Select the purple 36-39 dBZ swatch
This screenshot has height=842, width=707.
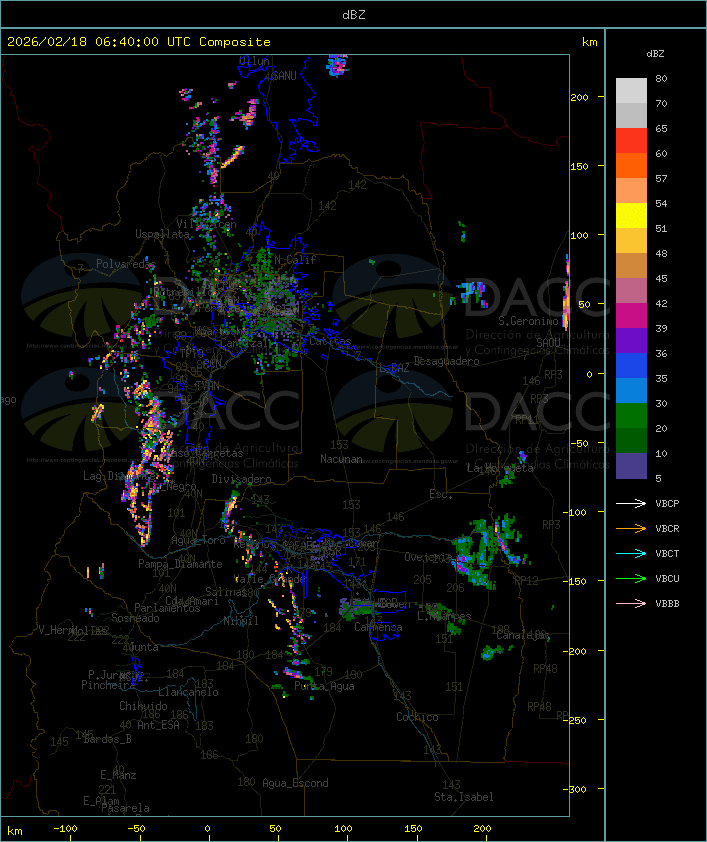[x=631, y=340]
